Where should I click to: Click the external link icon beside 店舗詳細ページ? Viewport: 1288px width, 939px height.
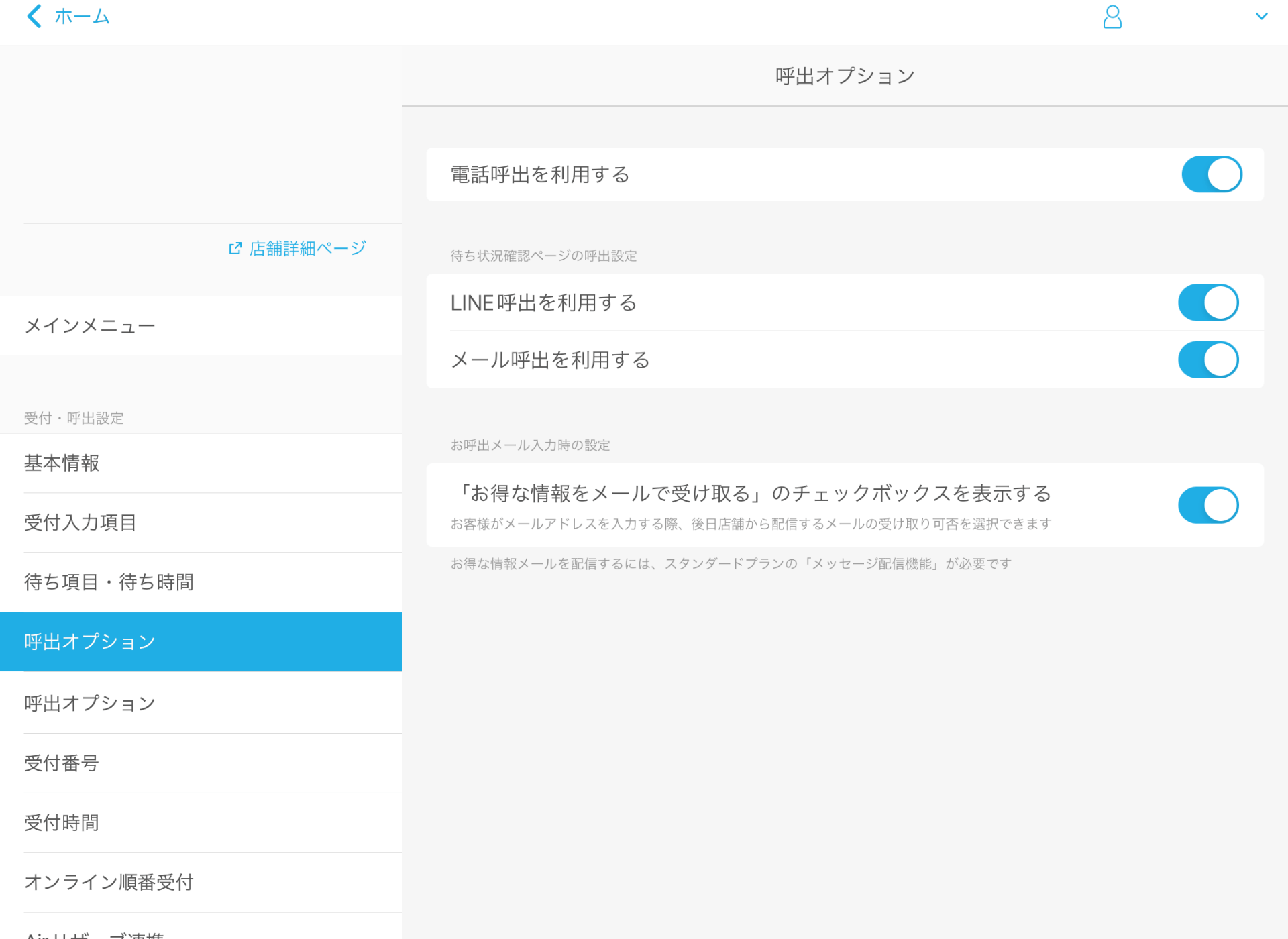point(234,247)
